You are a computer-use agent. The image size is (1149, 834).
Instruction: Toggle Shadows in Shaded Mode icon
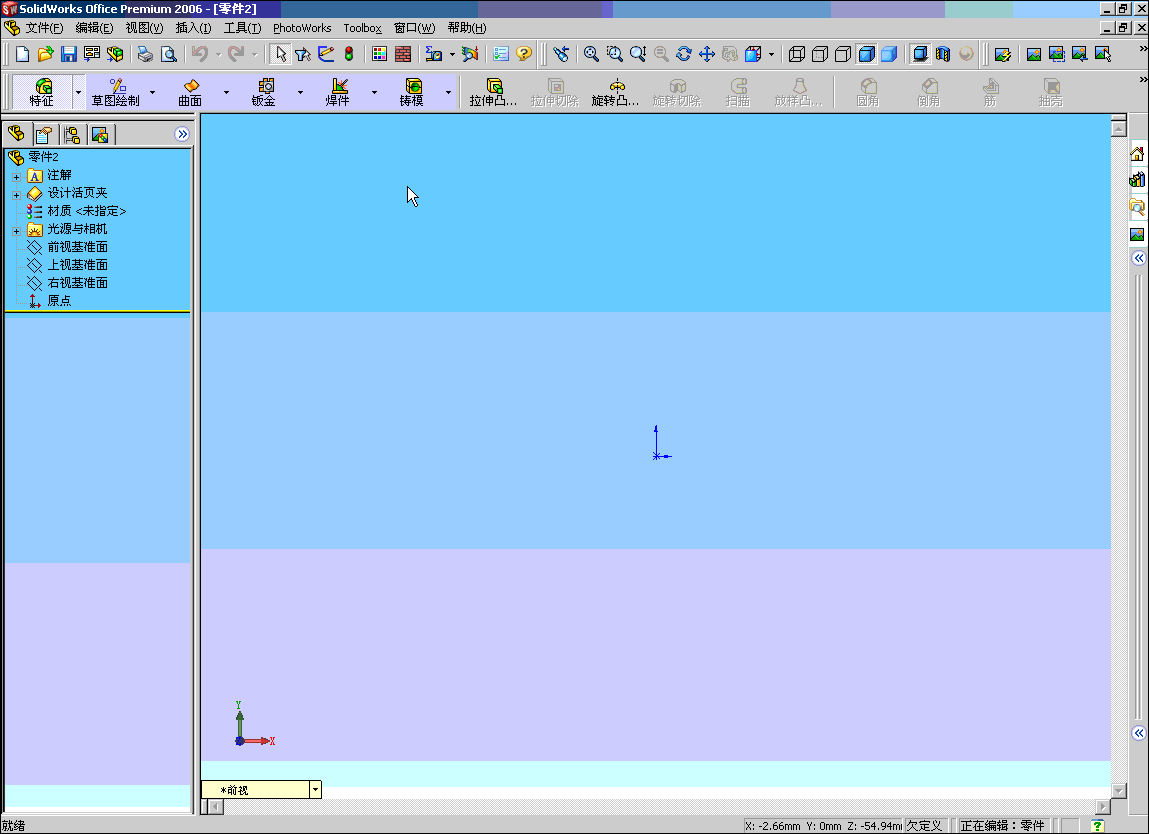pos(920,54)
